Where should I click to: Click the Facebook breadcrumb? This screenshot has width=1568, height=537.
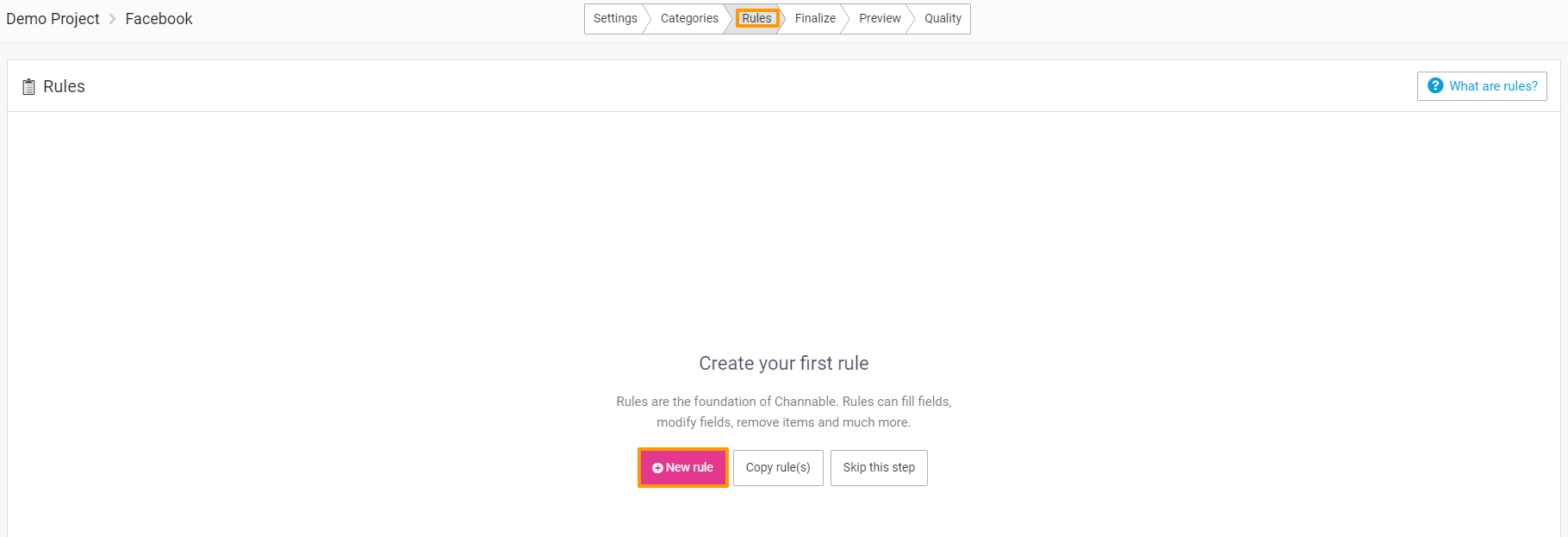tap(159, 19)
